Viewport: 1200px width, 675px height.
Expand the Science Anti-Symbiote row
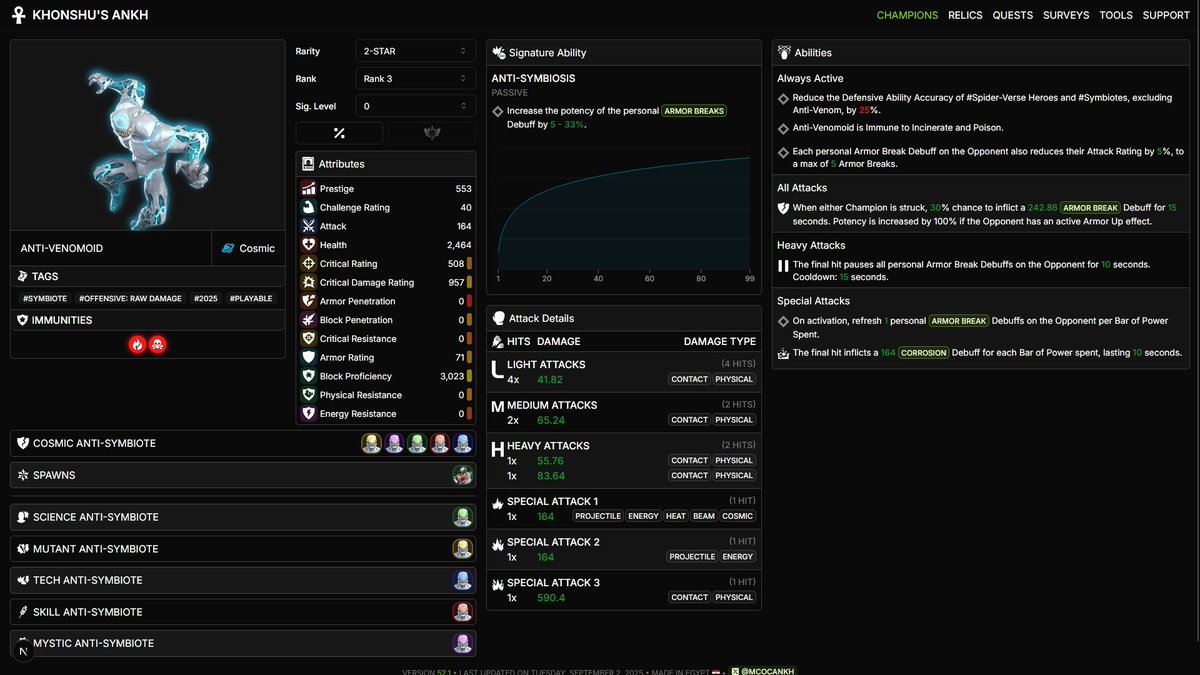point(243,517)
